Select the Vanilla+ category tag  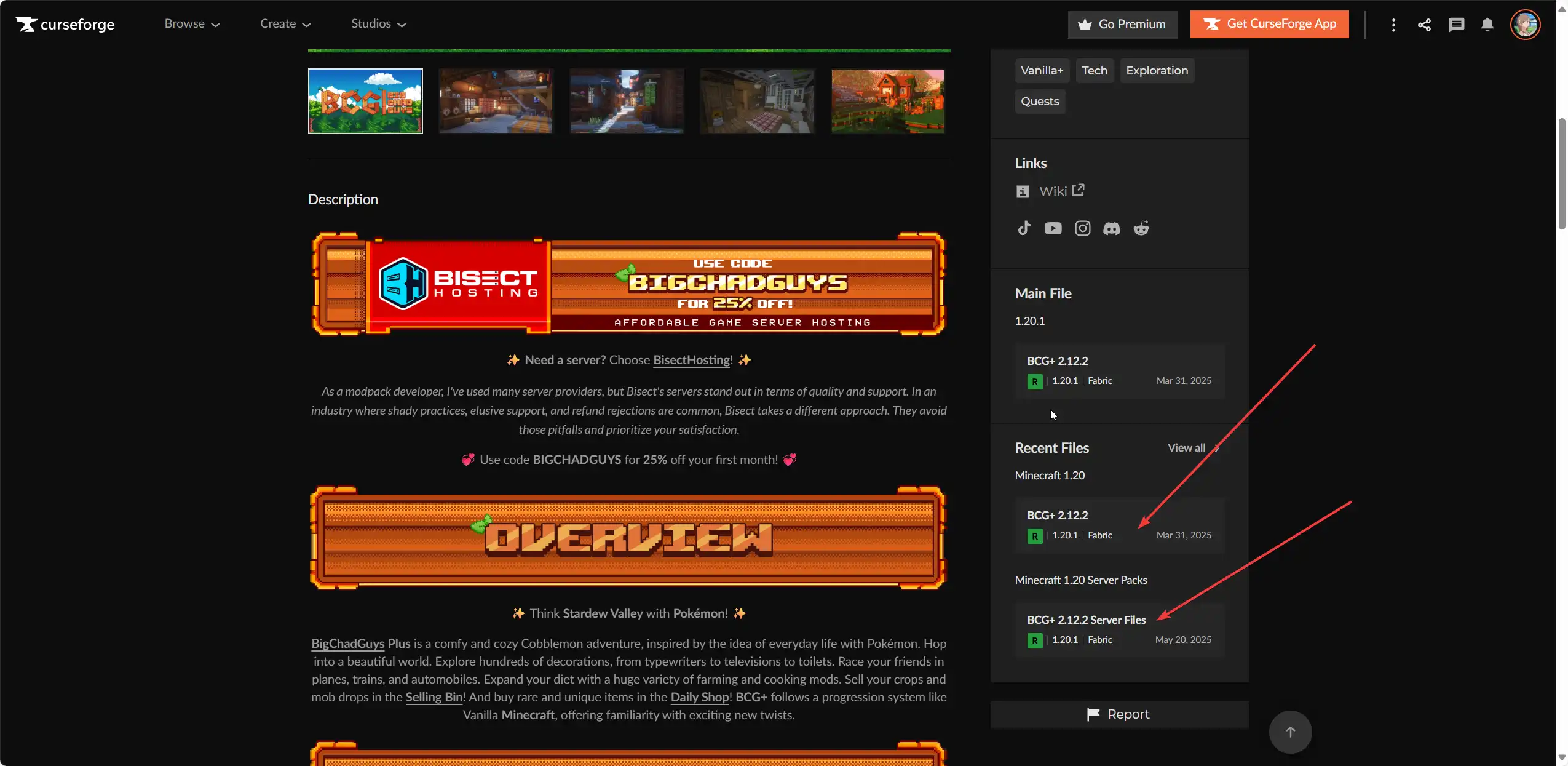(1042, 71)
